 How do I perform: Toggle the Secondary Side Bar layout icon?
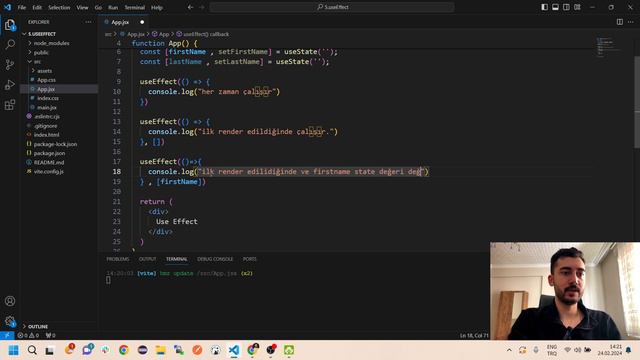click(566, 7)
